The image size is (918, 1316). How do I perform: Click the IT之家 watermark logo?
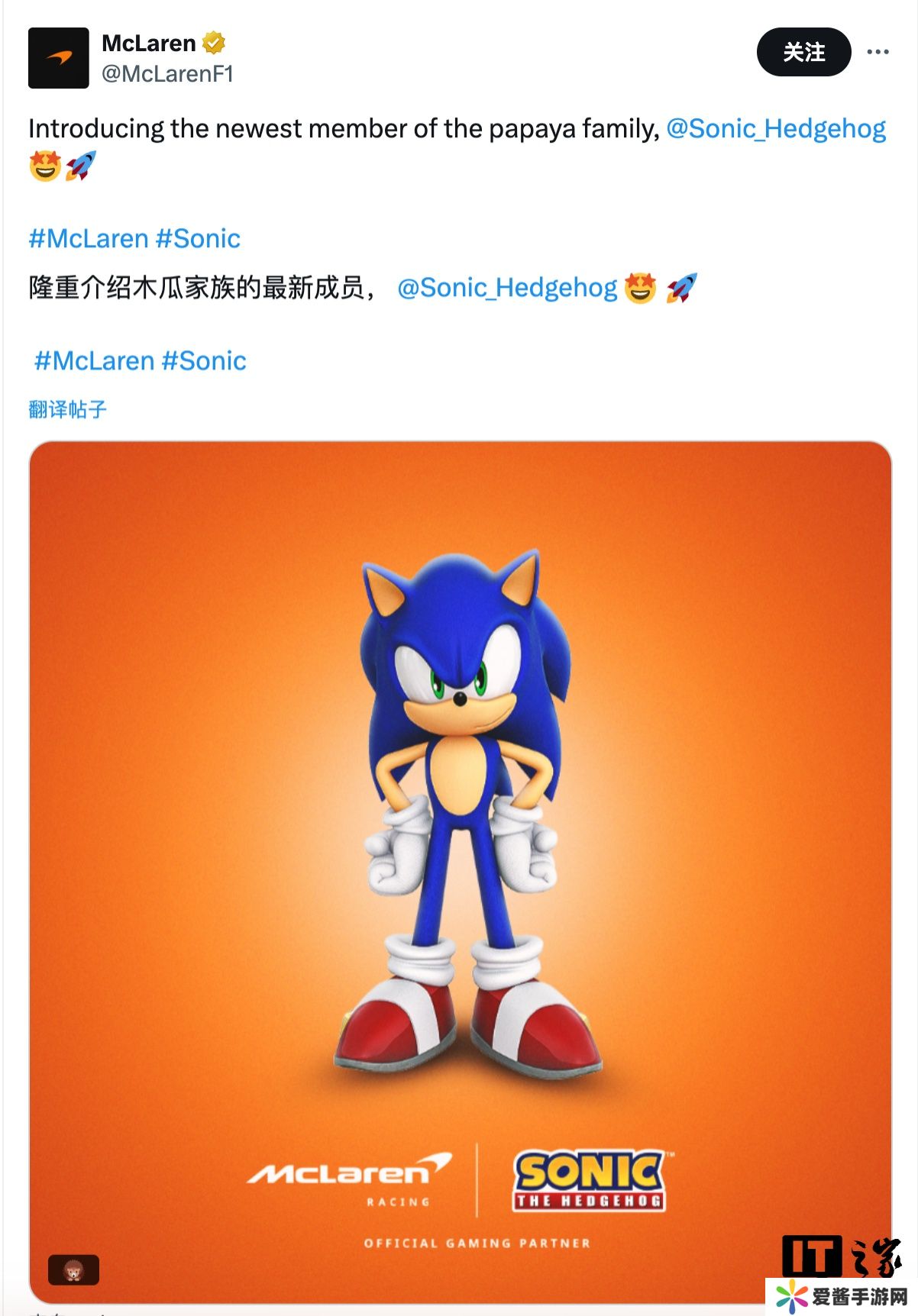842,1256
